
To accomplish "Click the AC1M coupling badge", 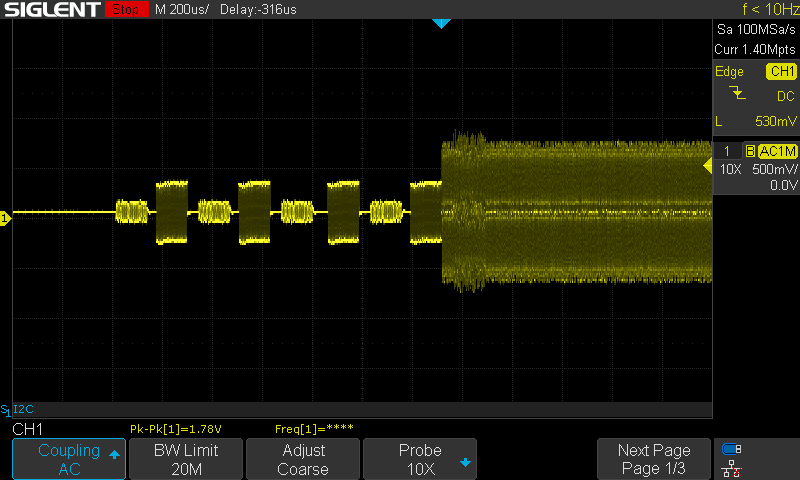I will click(x=778, y=151).
